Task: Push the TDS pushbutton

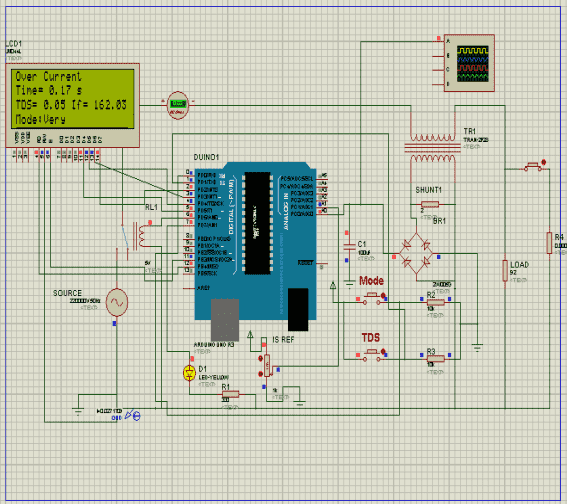Action: pos(371,355)
